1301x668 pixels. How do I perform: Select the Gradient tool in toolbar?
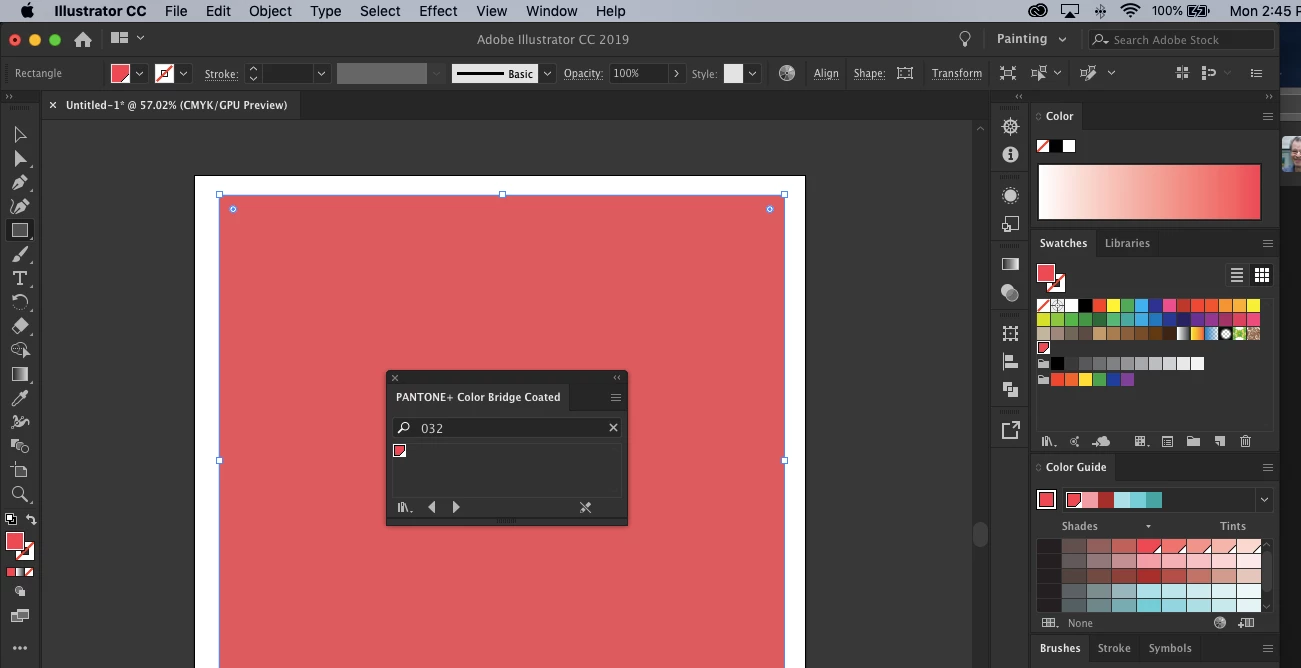click(19, 374)
